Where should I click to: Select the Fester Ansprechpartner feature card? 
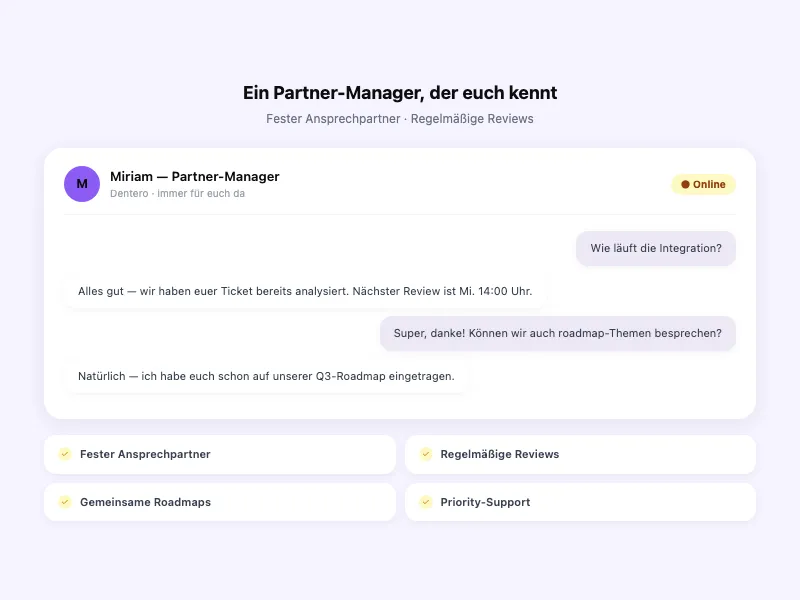tap(220, 454)
